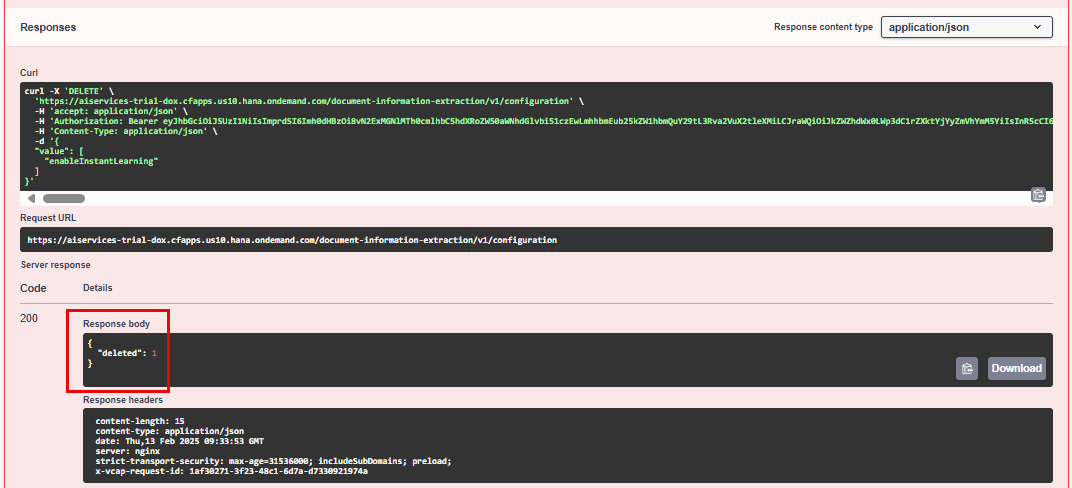Click the server: nginx header
1072x488 pixels.
click(128, 451)
